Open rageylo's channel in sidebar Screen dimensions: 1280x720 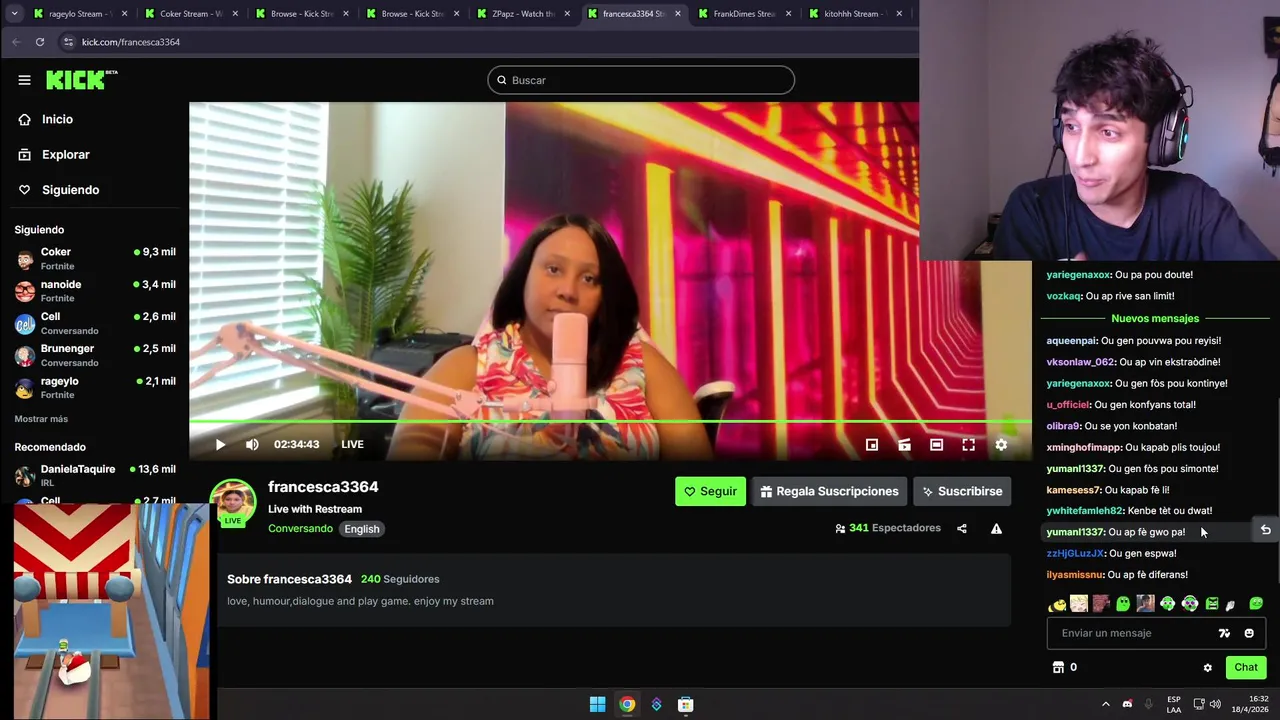tap(95, 387)
